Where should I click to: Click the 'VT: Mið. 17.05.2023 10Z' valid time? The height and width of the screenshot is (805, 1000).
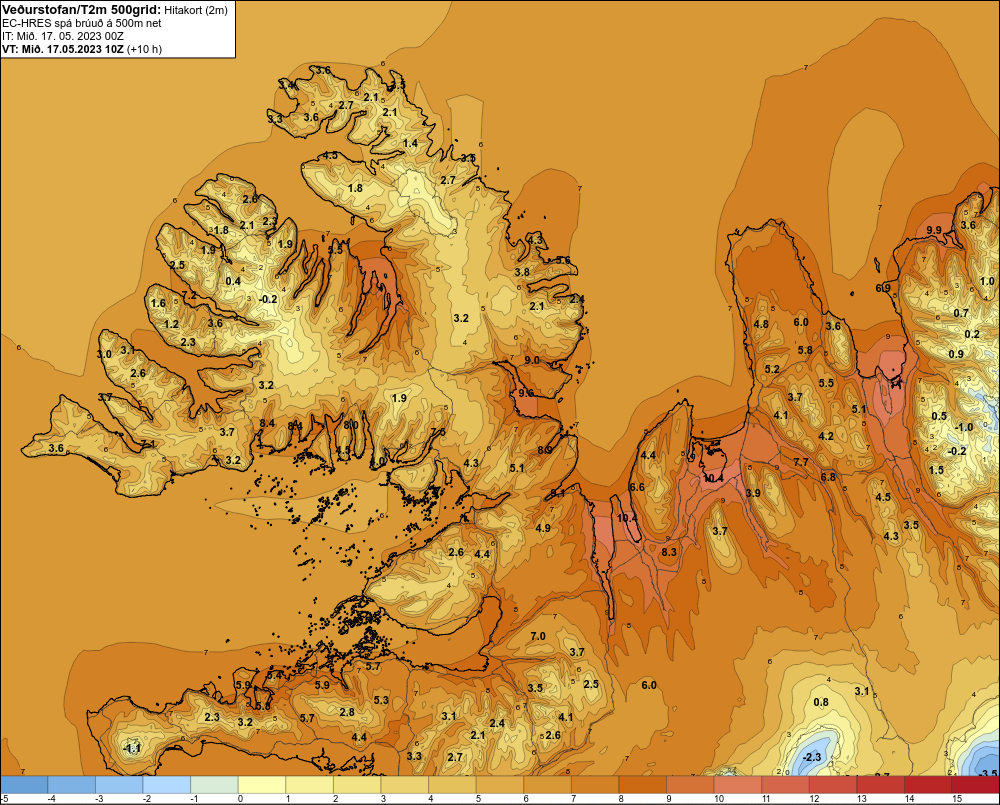point(63,49)
